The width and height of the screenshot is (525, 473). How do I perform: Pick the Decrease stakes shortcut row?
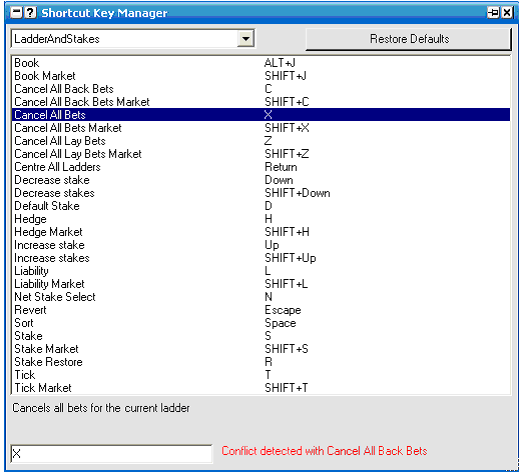(x=261, y=193)
